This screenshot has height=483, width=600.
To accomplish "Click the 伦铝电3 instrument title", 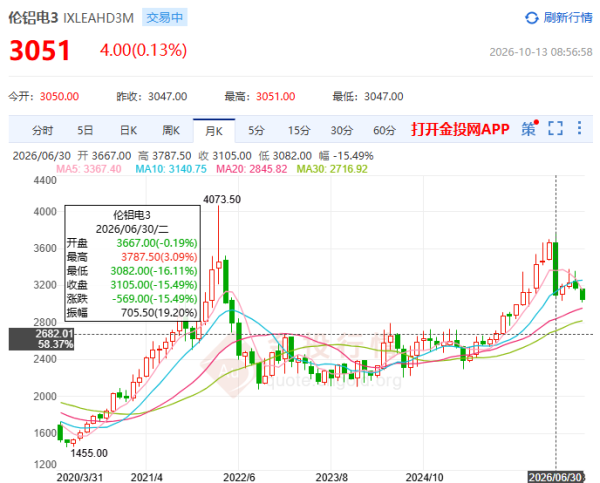I will tap(33, 18).
